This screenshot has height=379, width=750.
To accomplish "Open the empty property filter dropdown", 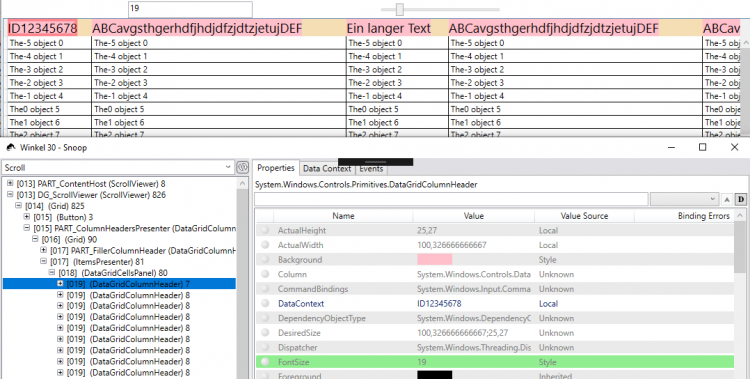I will coord(684,199).
